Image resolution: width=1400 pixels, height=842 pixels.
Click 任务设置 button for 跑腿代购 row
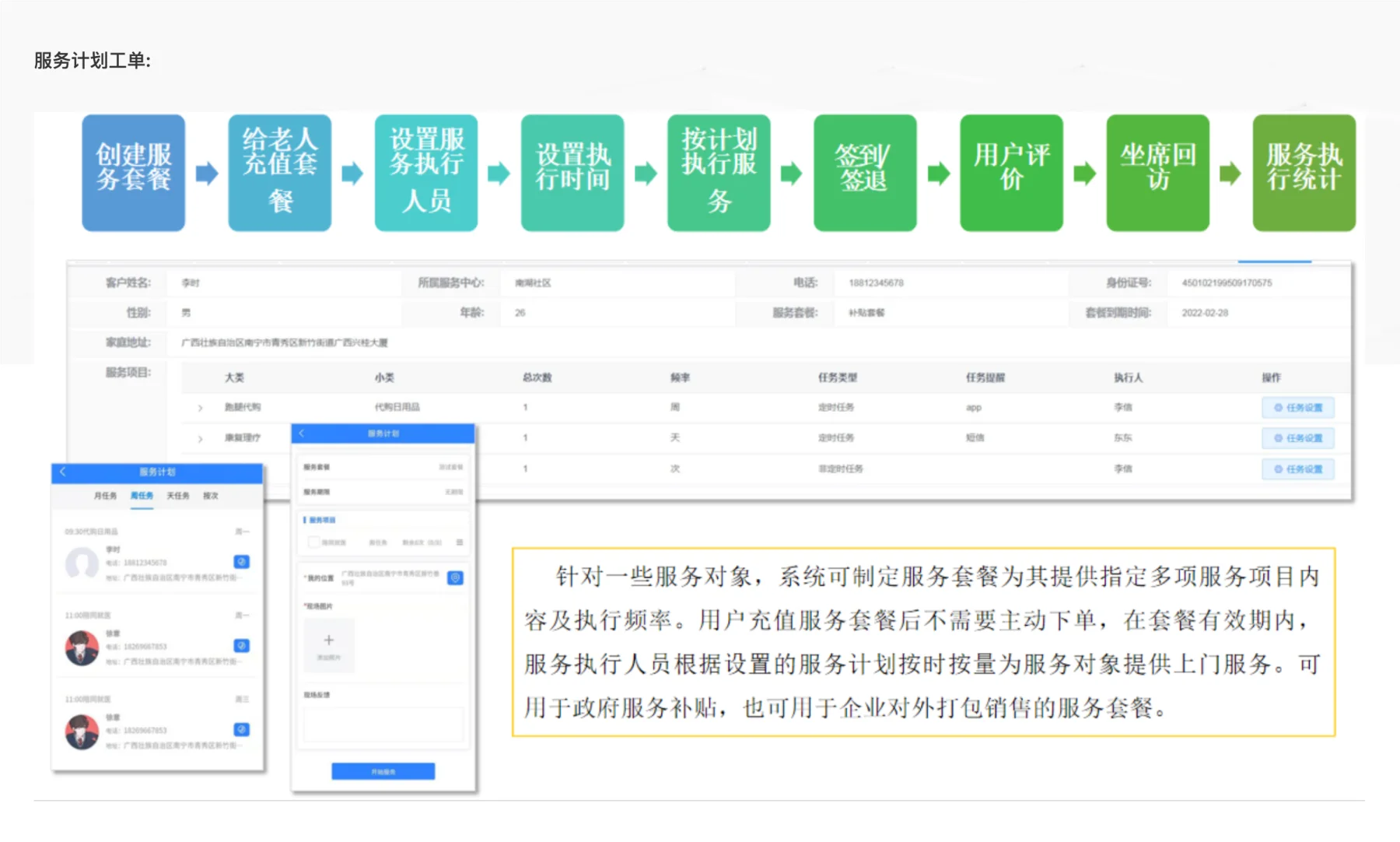click(1298, 408)
